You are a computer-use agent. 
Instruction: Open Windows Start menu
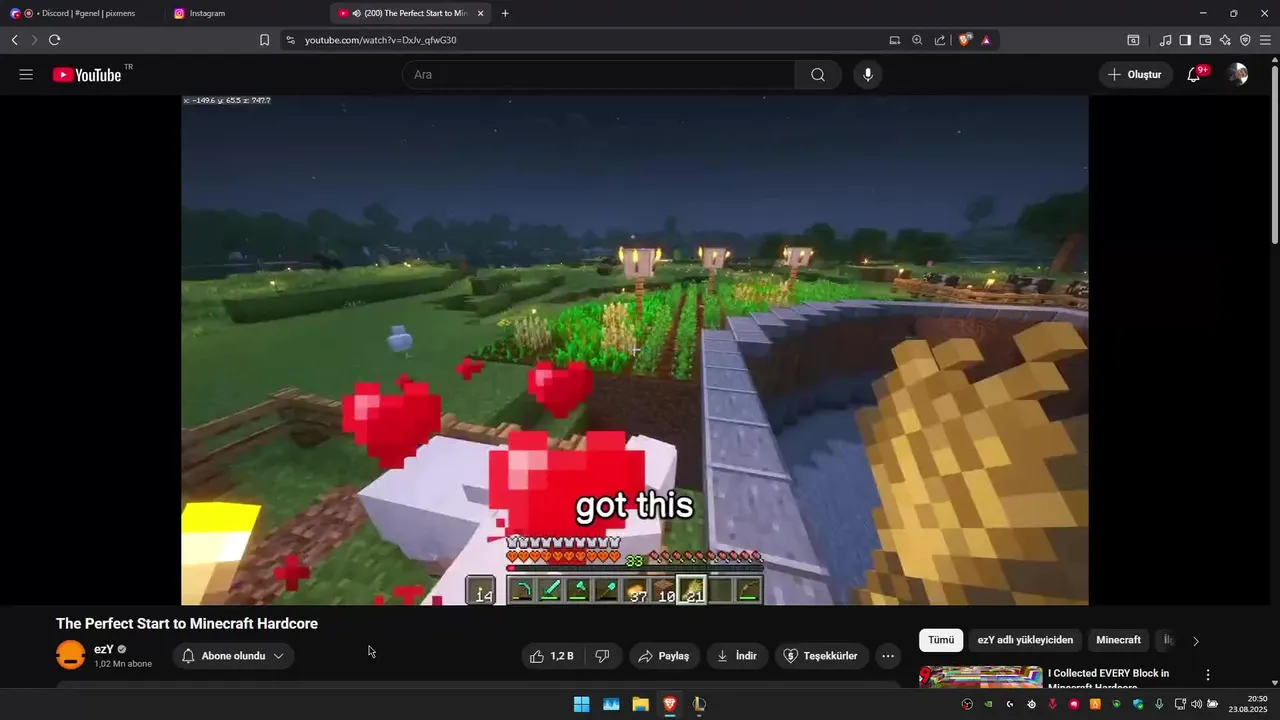pos(581,704)
